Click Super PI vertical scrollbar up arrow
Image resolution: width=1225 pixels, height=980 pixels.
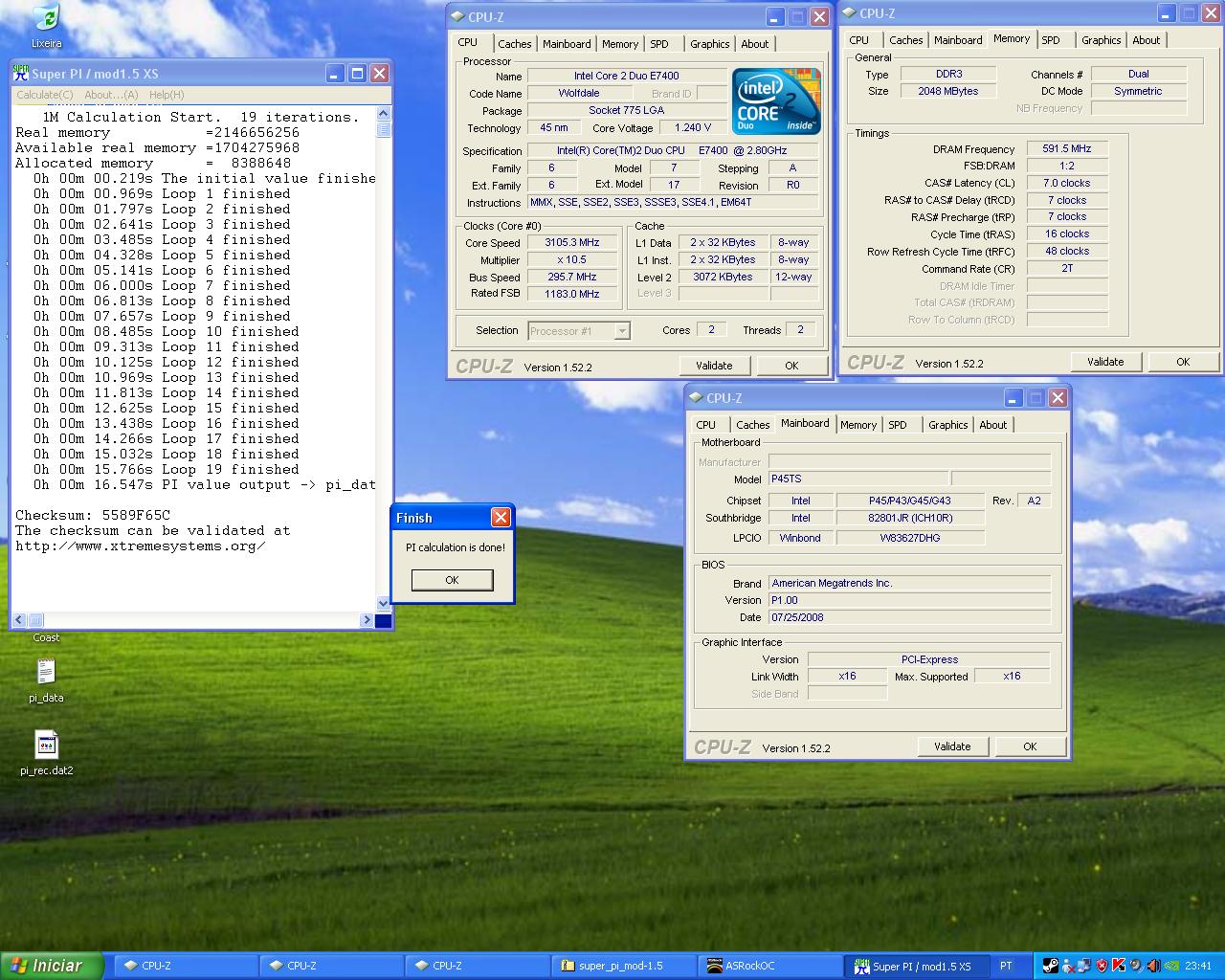point(384,113)
